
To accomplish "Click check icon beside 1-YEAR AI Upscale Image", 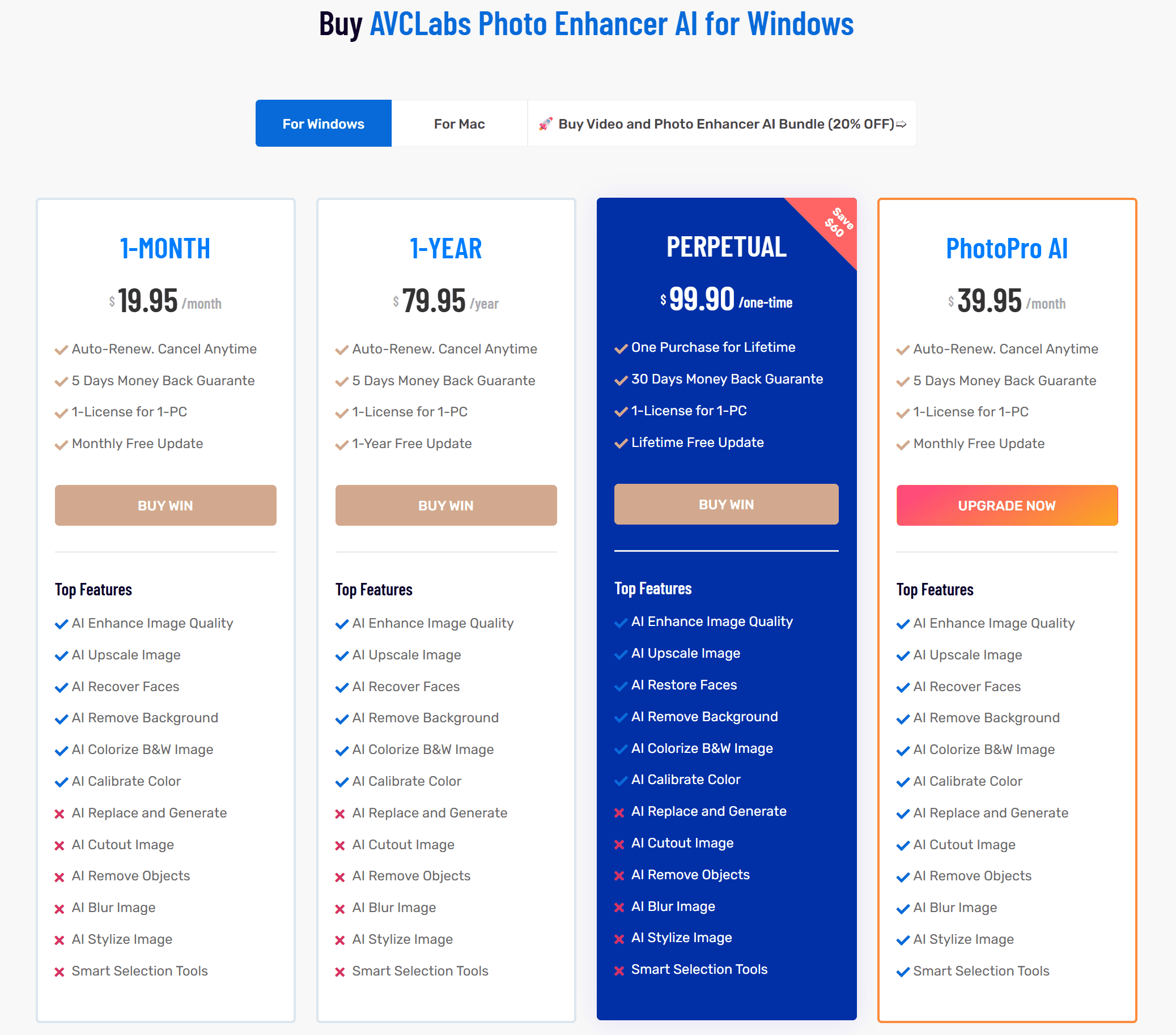I will pyautogui.click(x=342, y=656).
